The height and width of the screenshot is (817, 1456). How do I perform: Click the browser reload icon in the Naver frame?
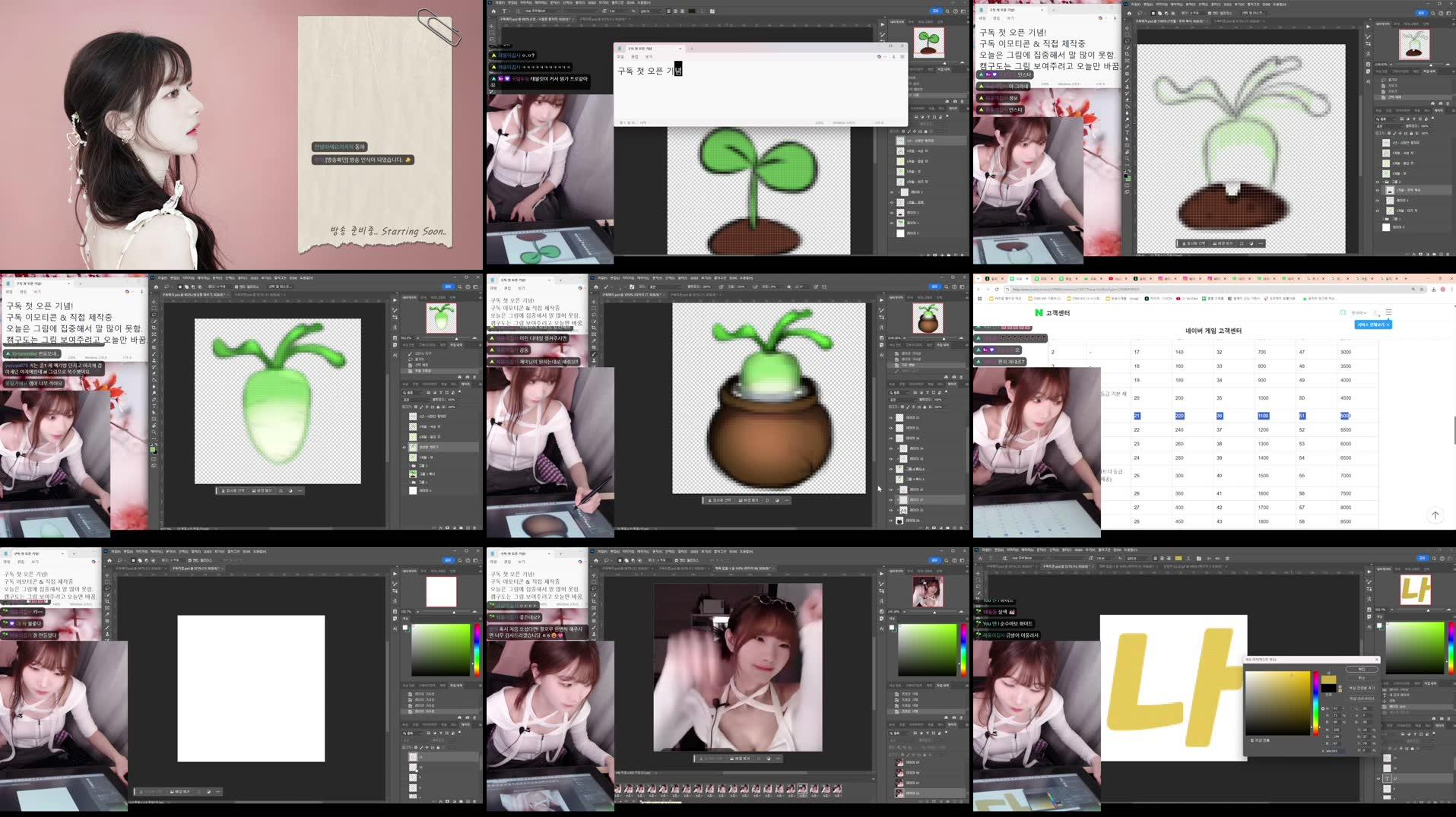998,289
